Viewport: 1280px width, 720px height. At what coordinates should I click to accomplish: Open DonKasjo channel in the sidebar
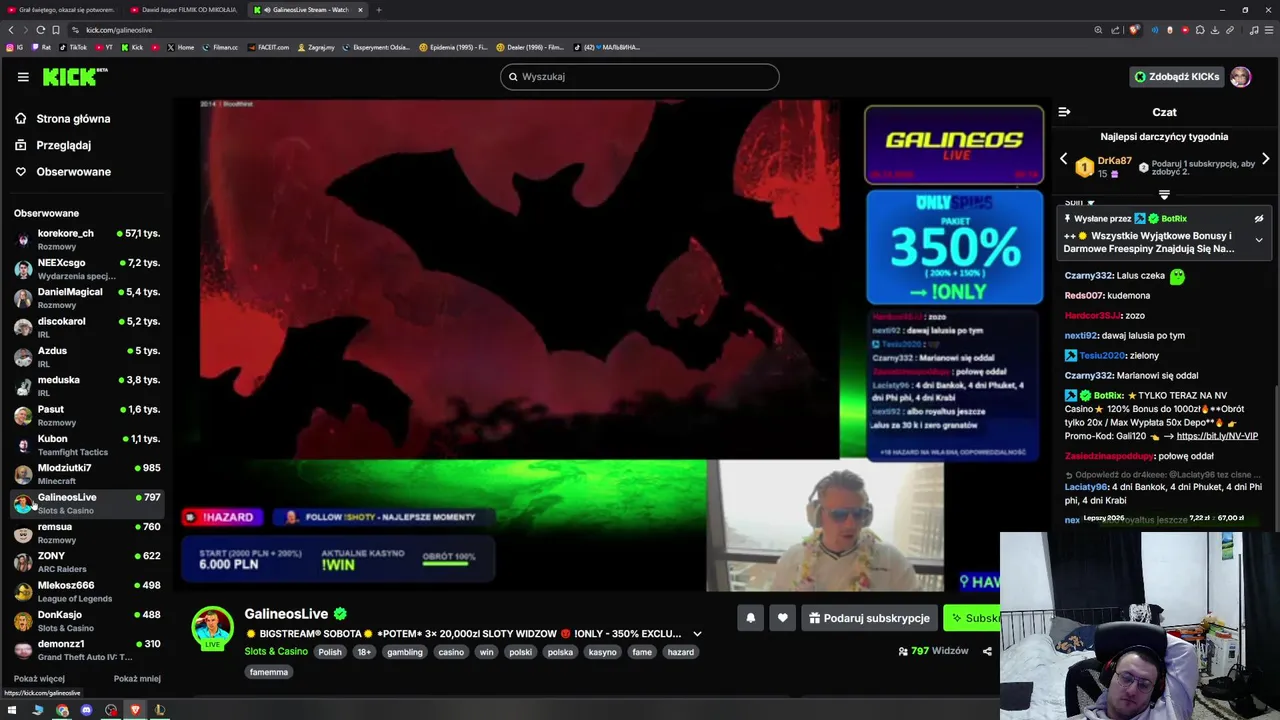87,621
